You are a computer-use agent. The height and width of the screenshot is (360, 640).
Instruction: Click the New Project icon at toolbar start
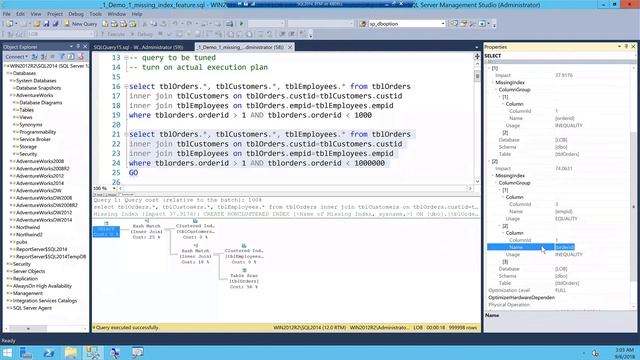(9, 24)
